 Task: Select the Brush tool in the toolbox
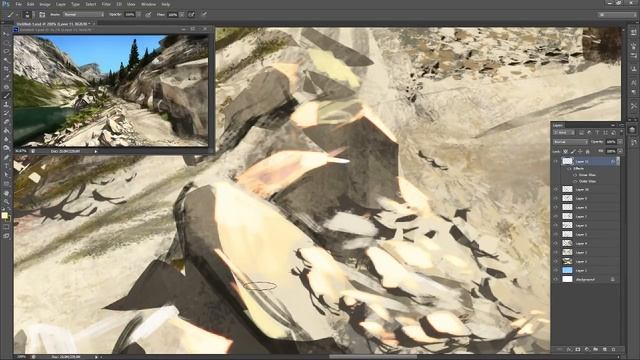[6, 96]
